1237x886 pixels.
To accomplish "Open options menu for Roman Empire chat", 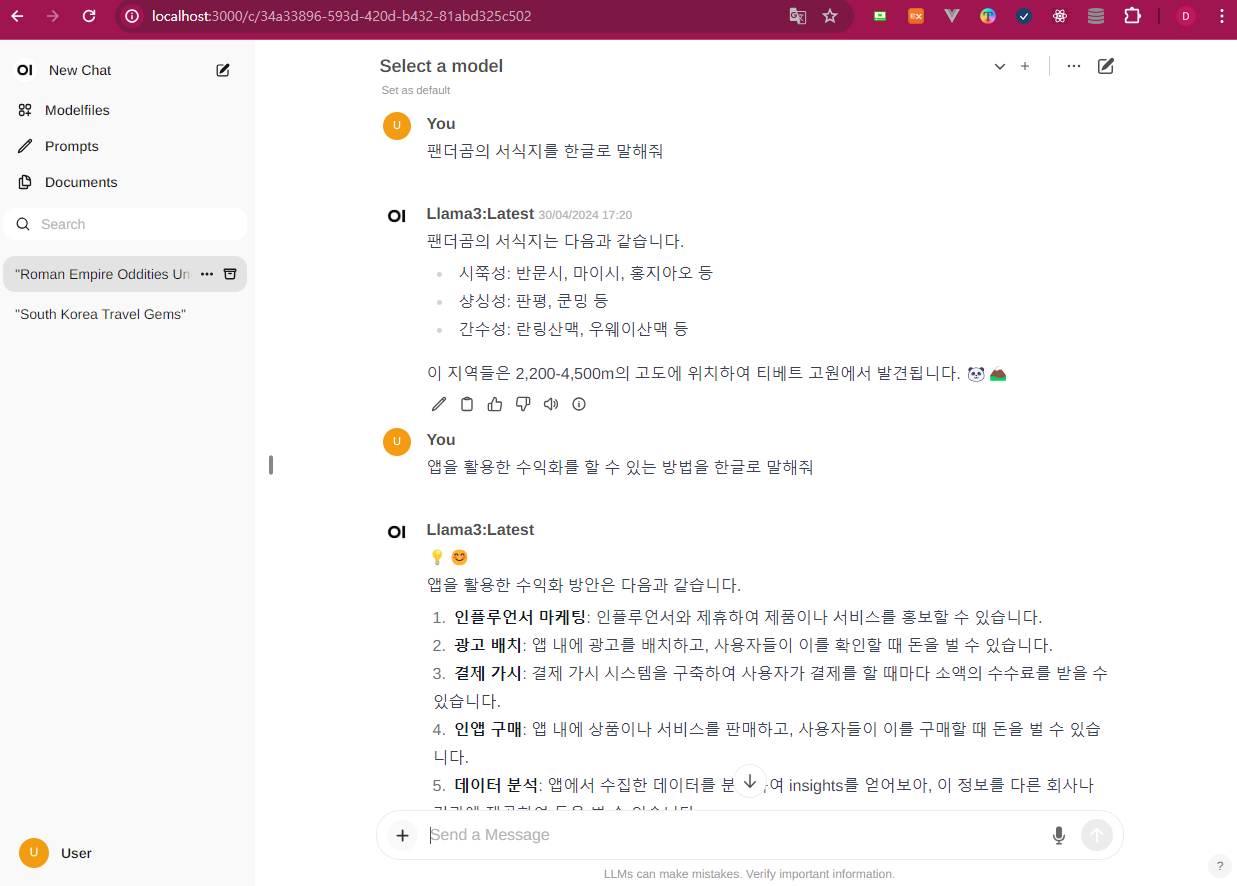I will (x=207, y=274).
